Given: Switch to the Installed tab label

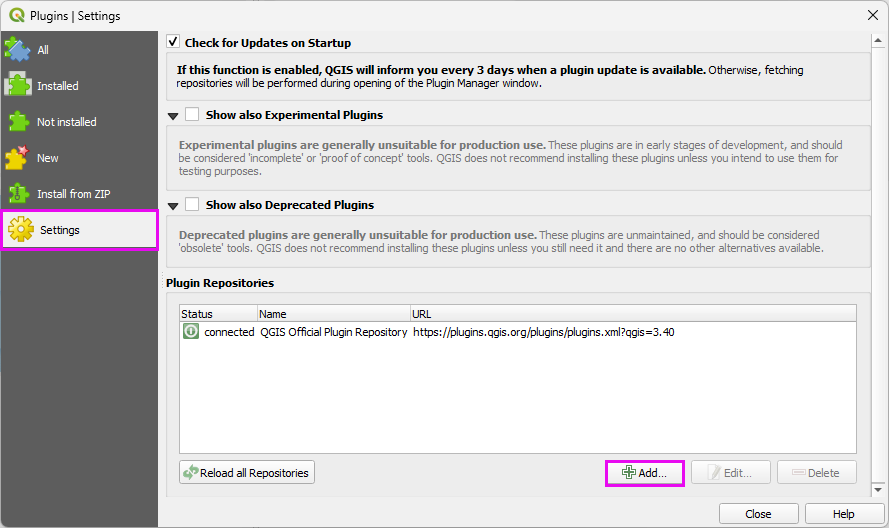Looking at the screenshot, I should (58, 86).
